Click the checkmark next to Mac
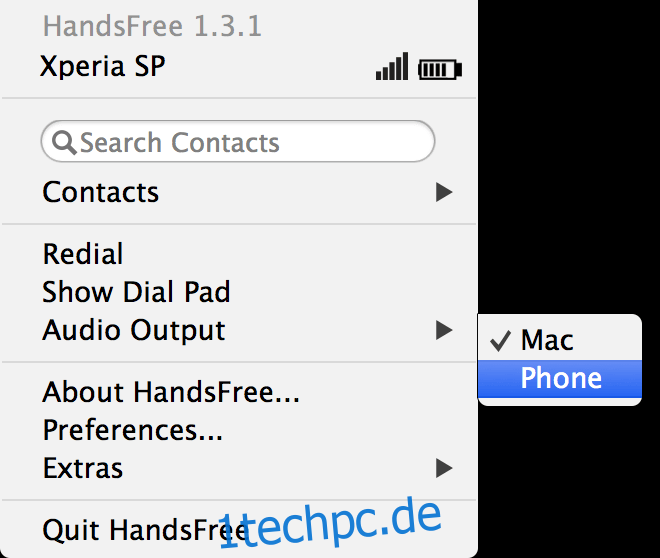This screenshot has height=558, width=660. [500, 340]
